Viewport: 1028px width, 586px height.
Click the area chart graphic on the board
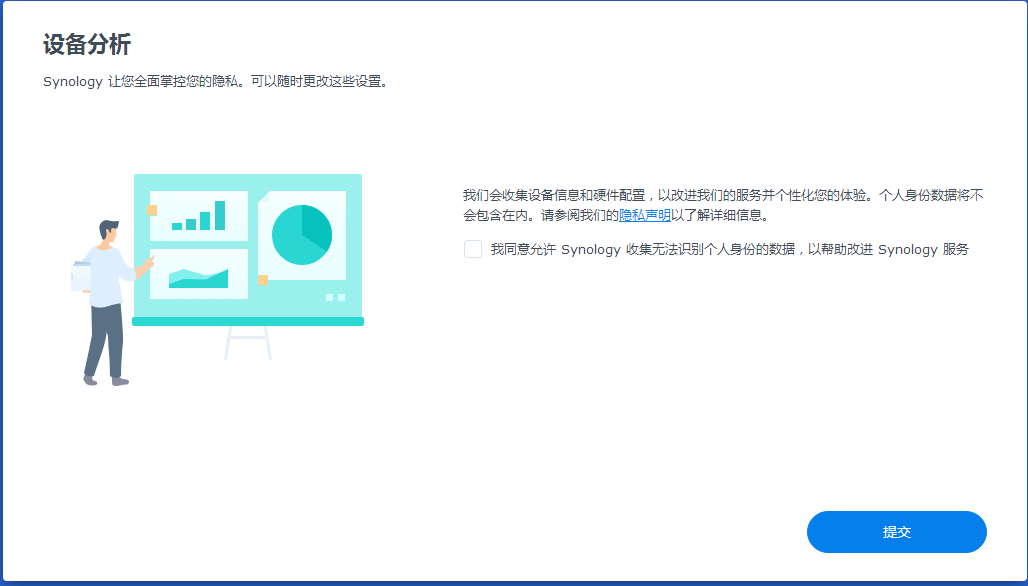(198, 277)
